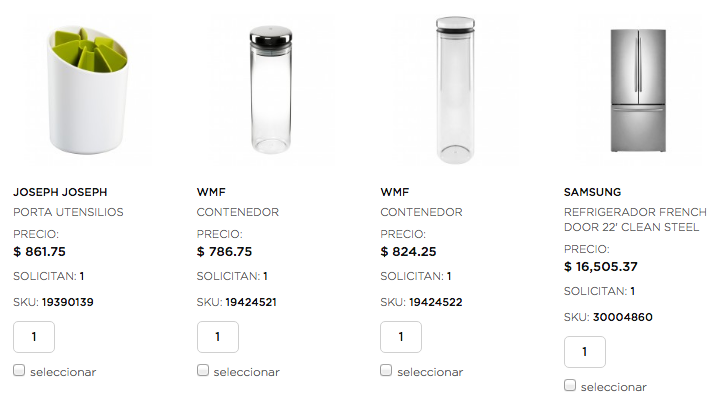The image size is (719, 407).
Task: Open CONTENEDOR name for the $786.75 item
Action: pyautogui.click(x=238, y=212)
